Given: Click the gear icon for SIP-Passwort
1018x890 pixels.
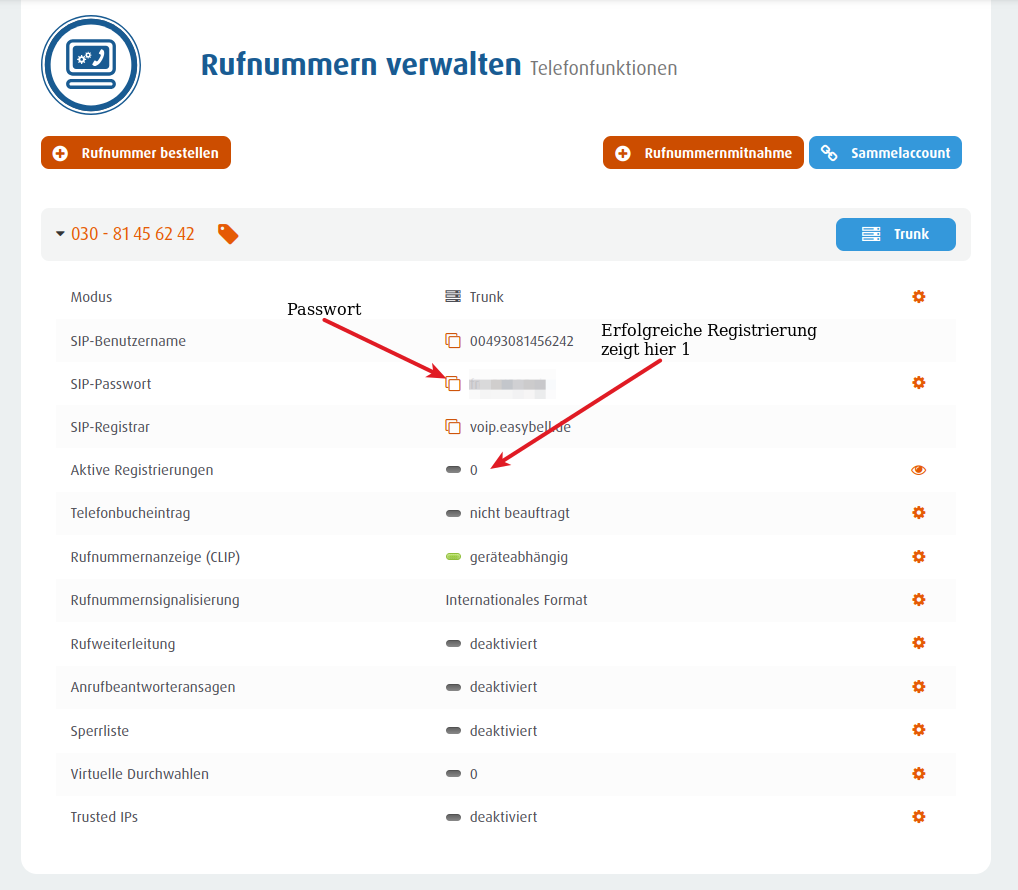Looking at the screenshot, I should click(x=918, y=383).
